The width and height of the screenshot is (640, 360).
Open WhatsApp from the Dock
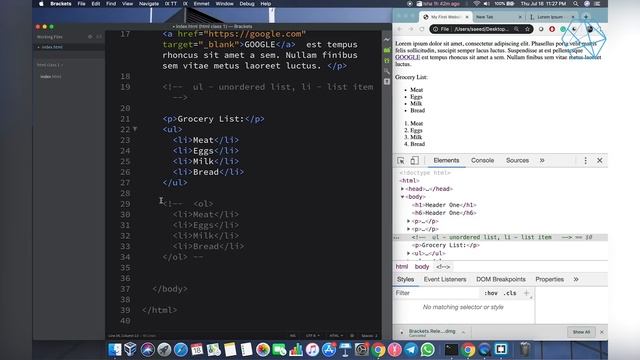pos(427,350)
